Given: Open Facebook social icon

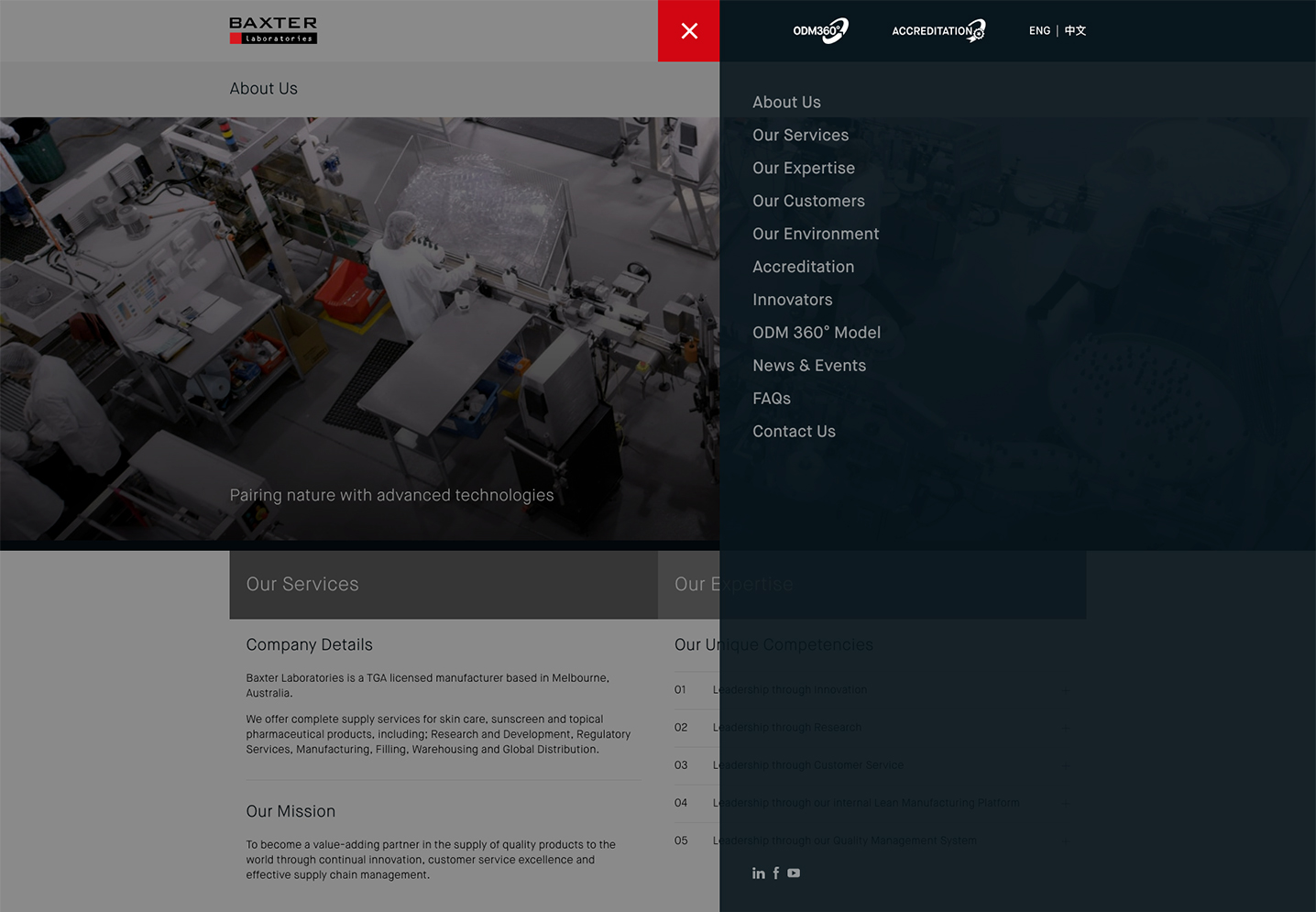Looking at the screenshot, I should 776,874.
